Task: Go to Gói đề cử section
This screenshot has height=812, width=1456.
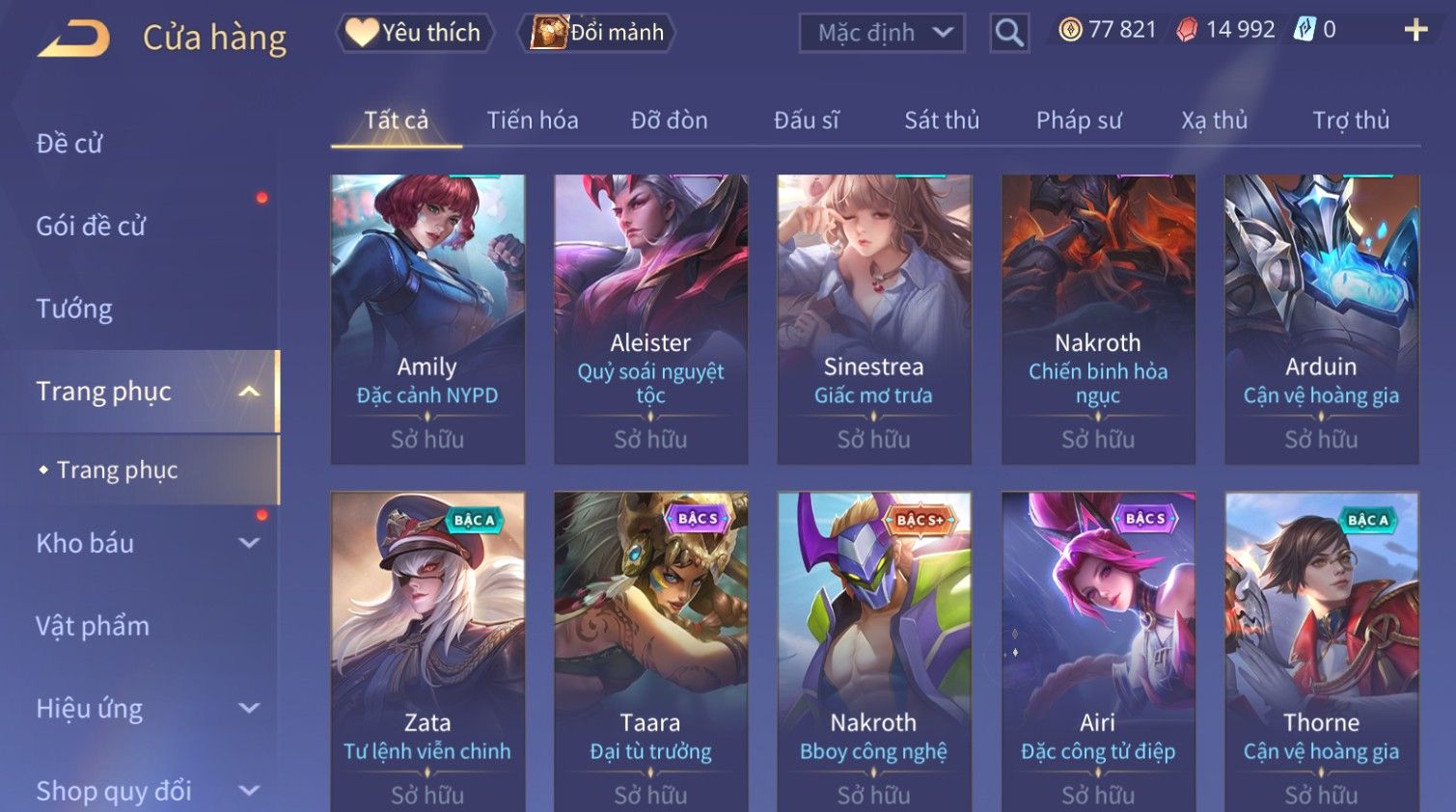Action: [91, 227]
